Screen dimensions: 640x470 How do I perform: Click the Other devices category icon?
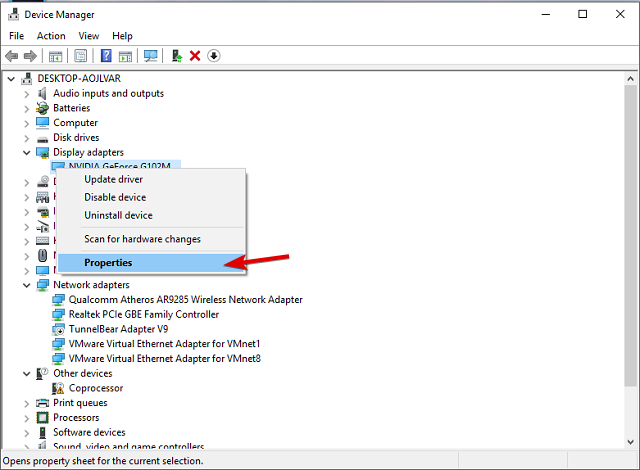click(42, 373)
